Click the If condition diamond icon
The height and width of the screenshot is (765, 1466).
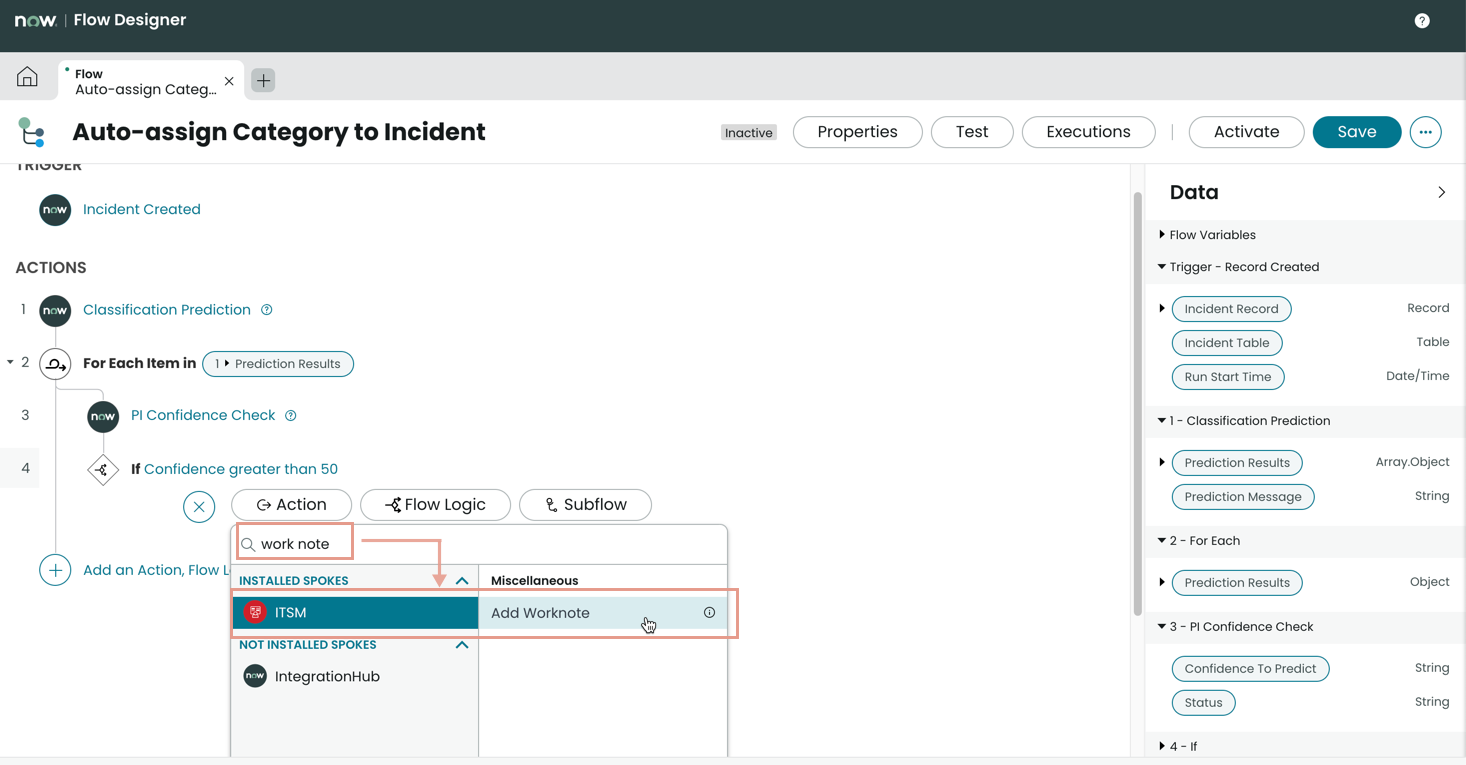[x=103, y=470]
